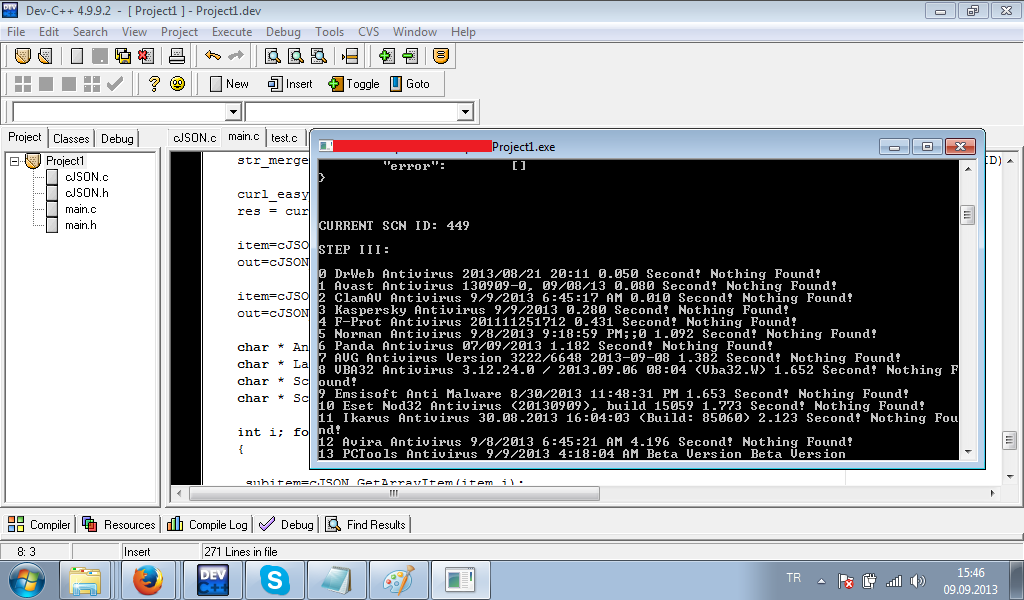The width and height of the screenshot is (1024, 600).
Task: Click the Debug checkmark icon in toolbar
Action: pos(115,84)
